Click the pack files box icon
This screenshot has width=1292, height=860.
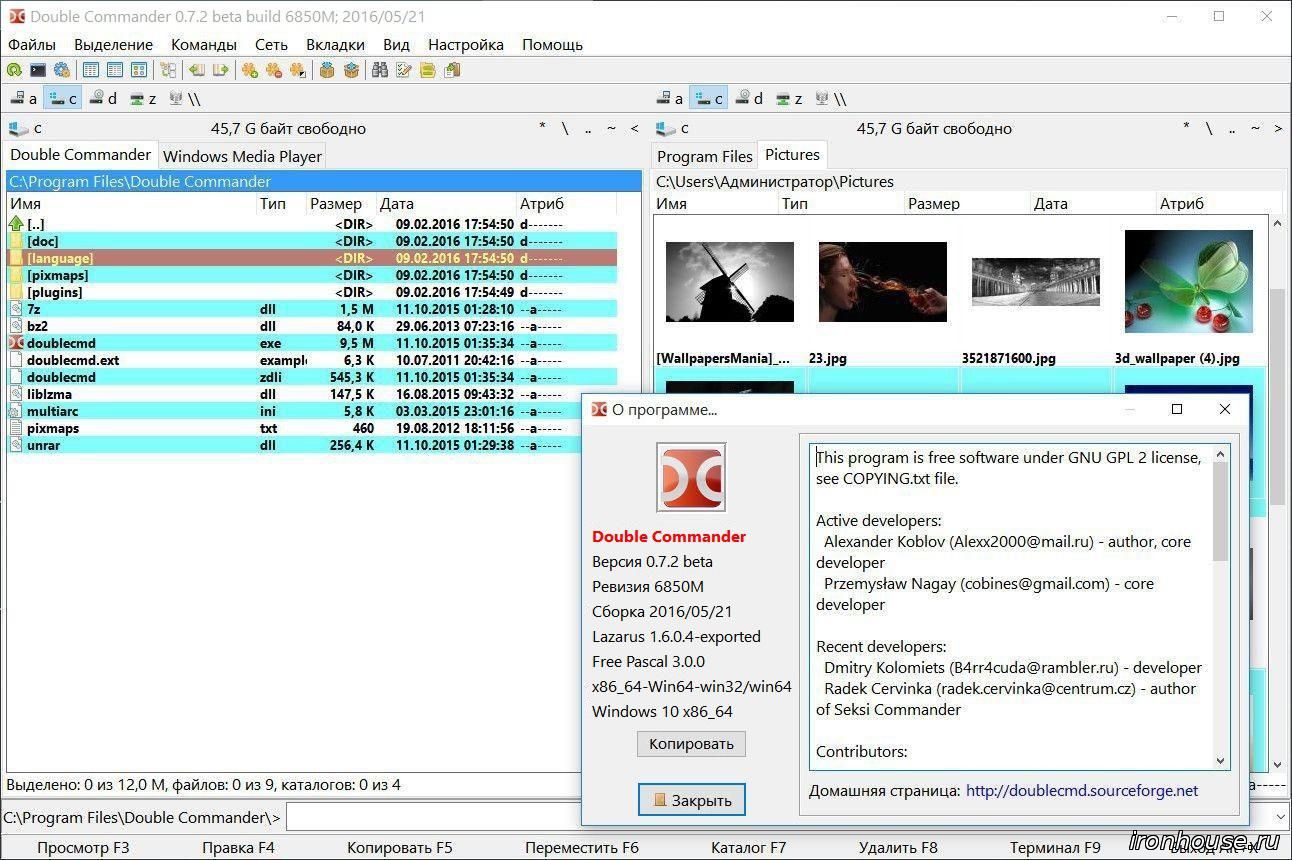click(x=327, y=70)
